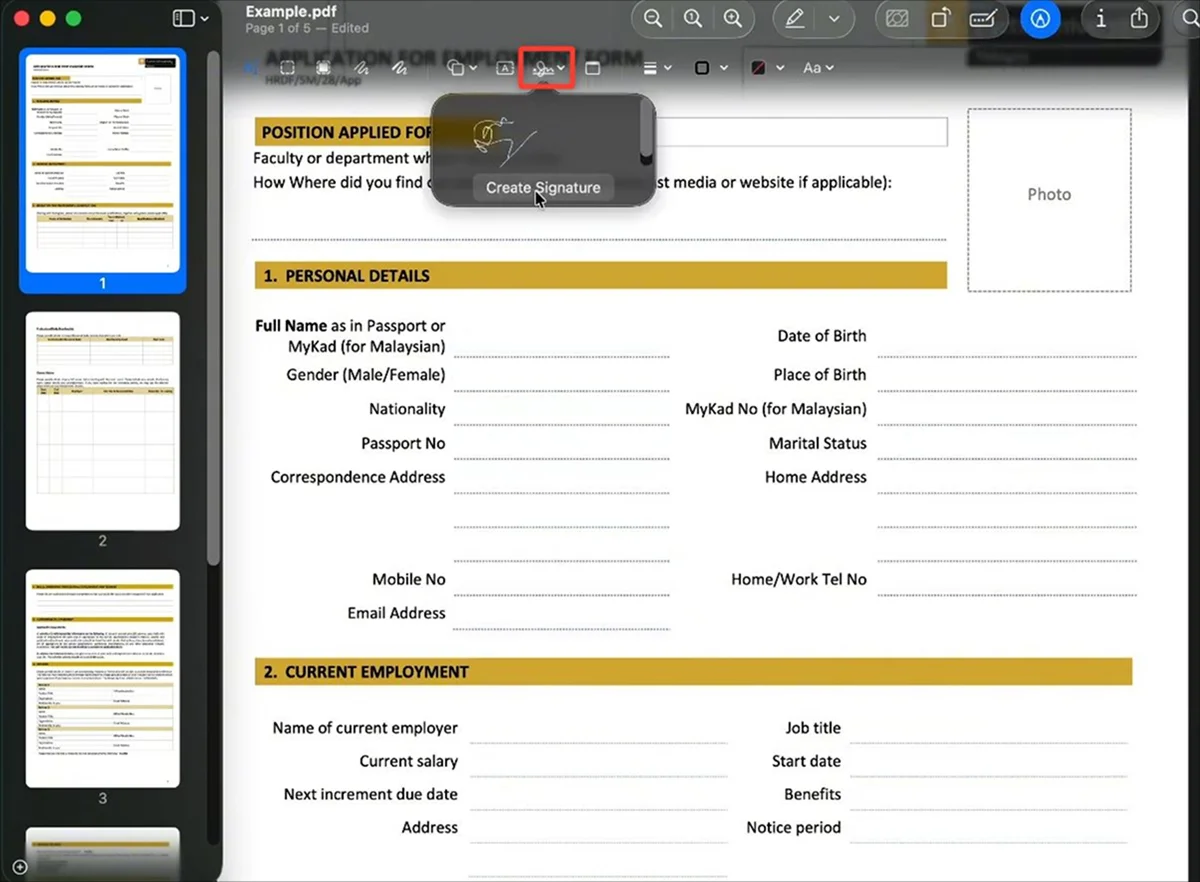Viewport: 1200px width, 882px height.
Task: Open the Shape Style line thickness menu
Action: [656, 68]
